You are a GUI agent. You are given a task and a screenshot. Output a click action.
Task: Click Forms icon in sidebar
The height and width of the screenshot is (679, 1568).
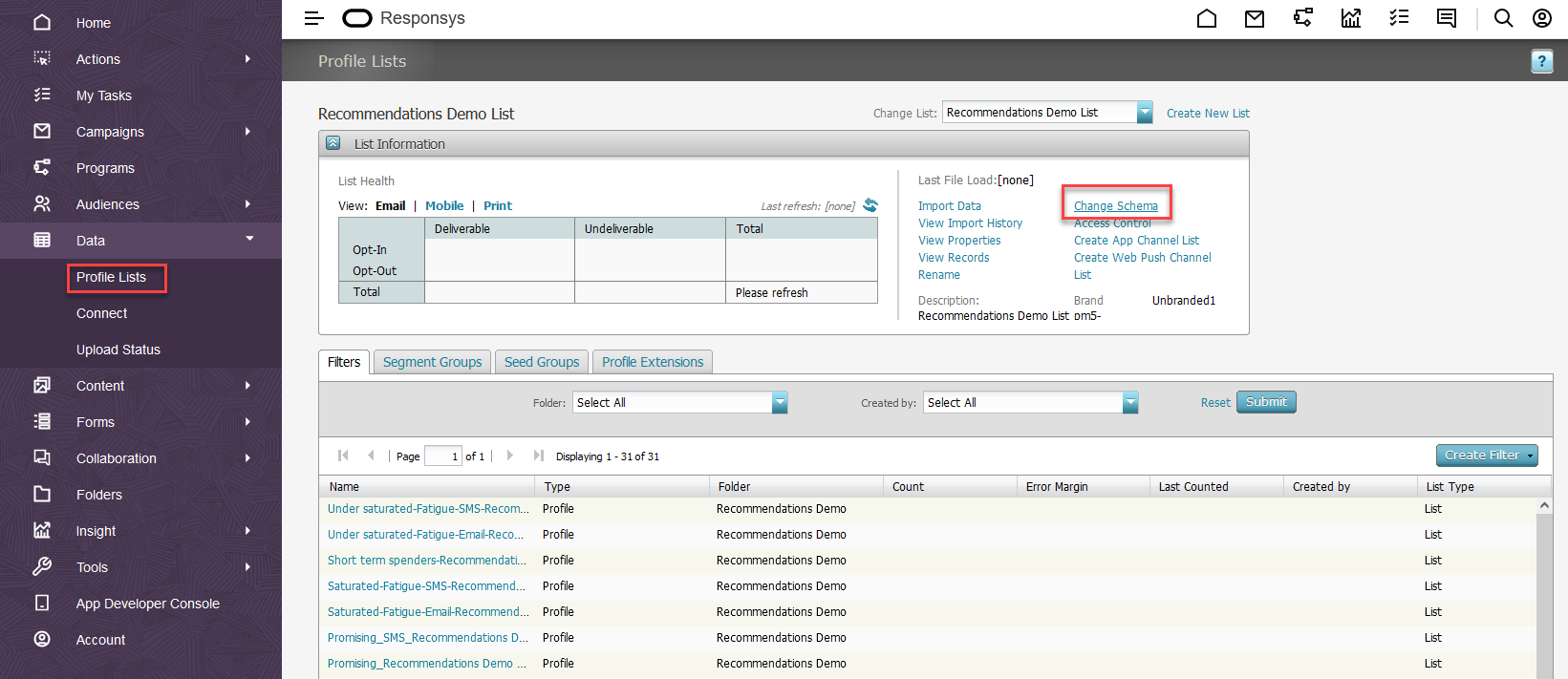click(x=42, y=421)
